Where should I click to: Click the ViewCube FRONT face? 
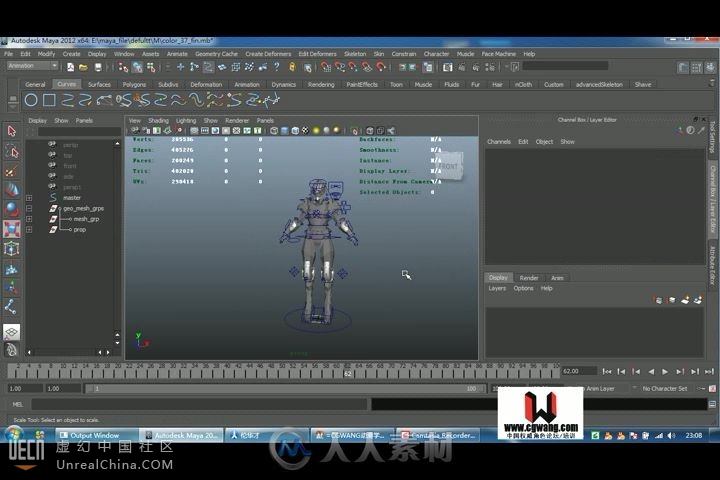click(448, 166)
